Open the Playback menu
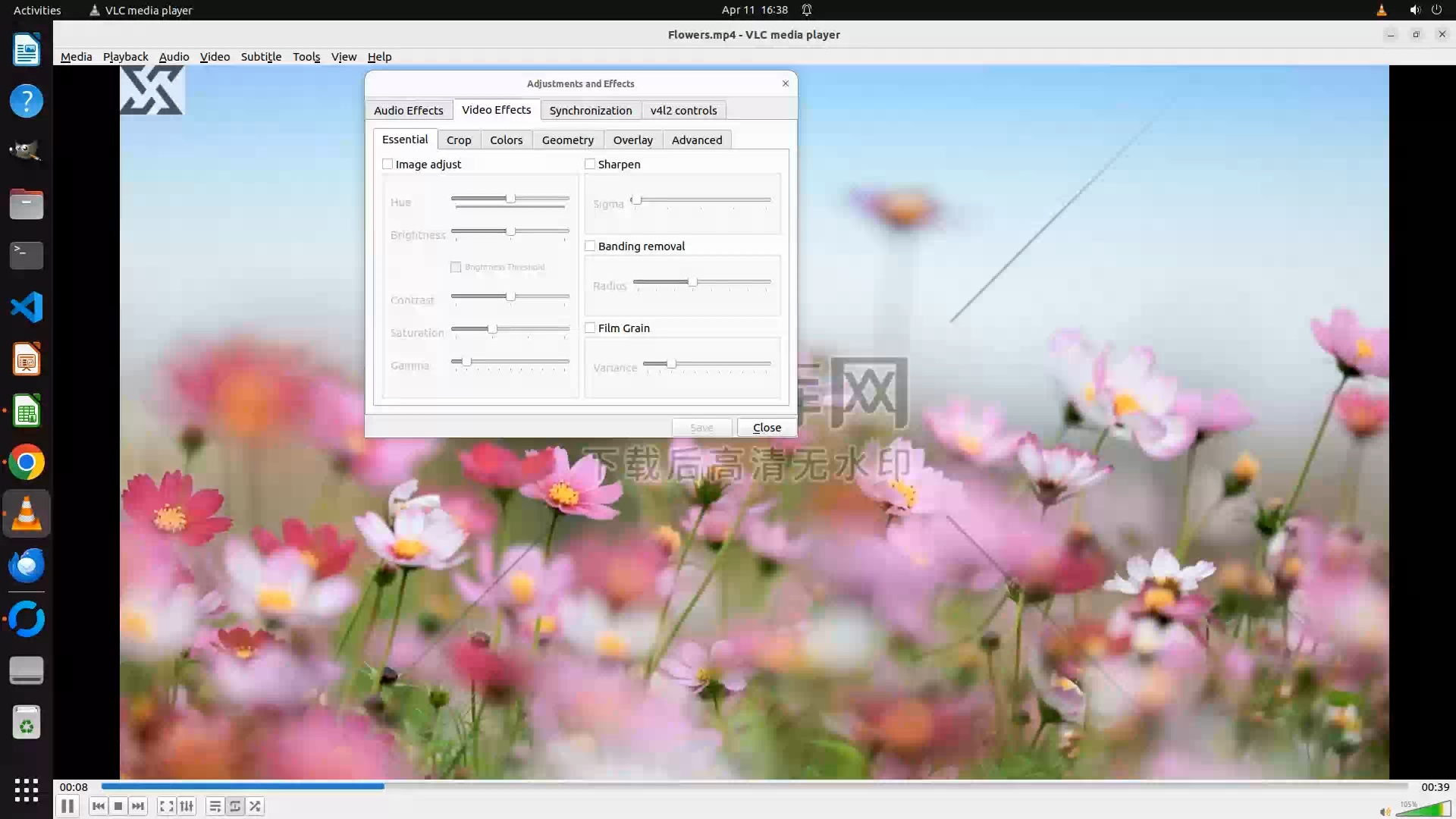1456x819 pixels. (x=125, y=57)
